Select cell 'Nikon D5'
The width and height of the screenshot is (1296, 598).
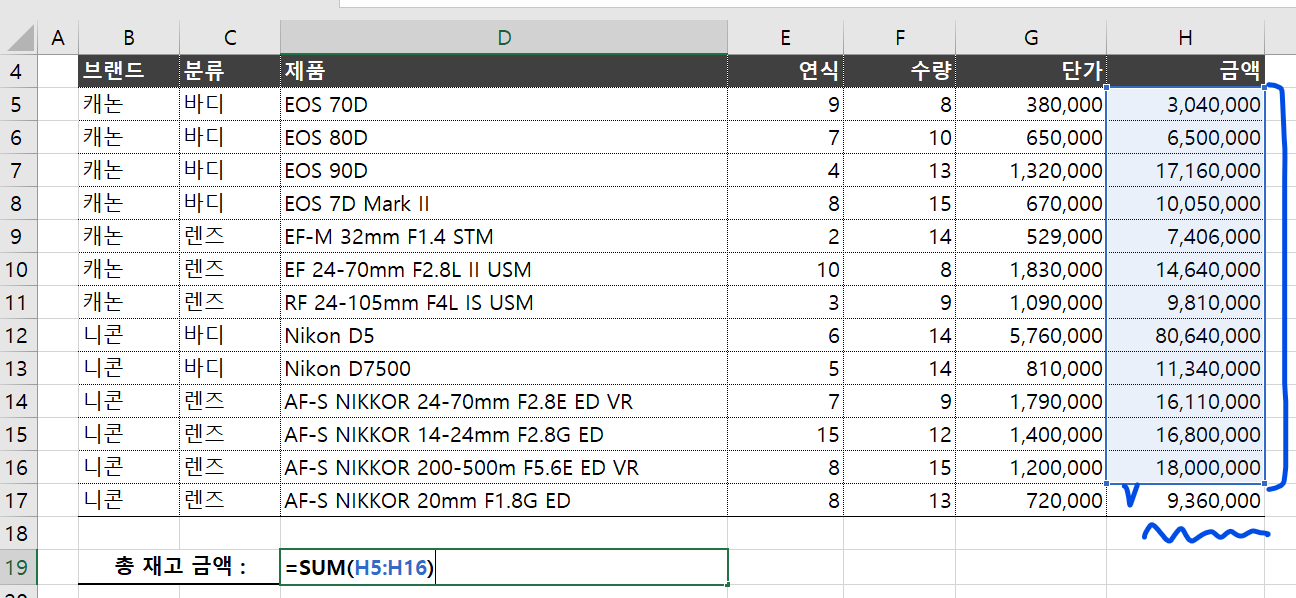pyautogui.click(x=504, y=335)
